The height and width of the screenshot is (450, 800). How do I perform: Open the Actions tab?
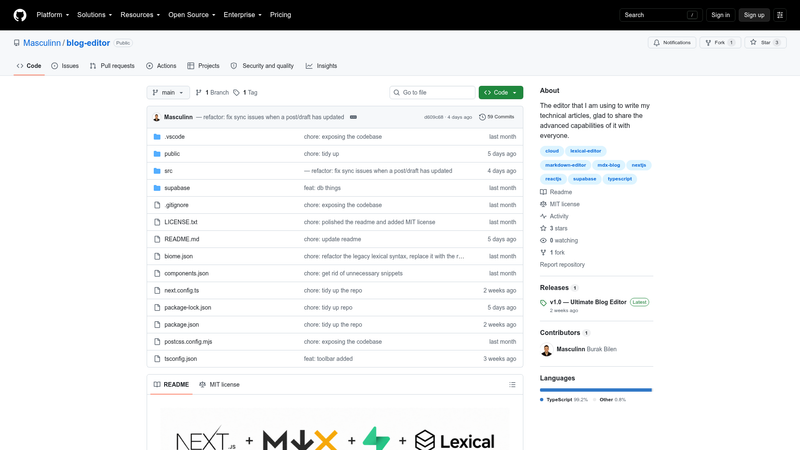click(161, 66)
